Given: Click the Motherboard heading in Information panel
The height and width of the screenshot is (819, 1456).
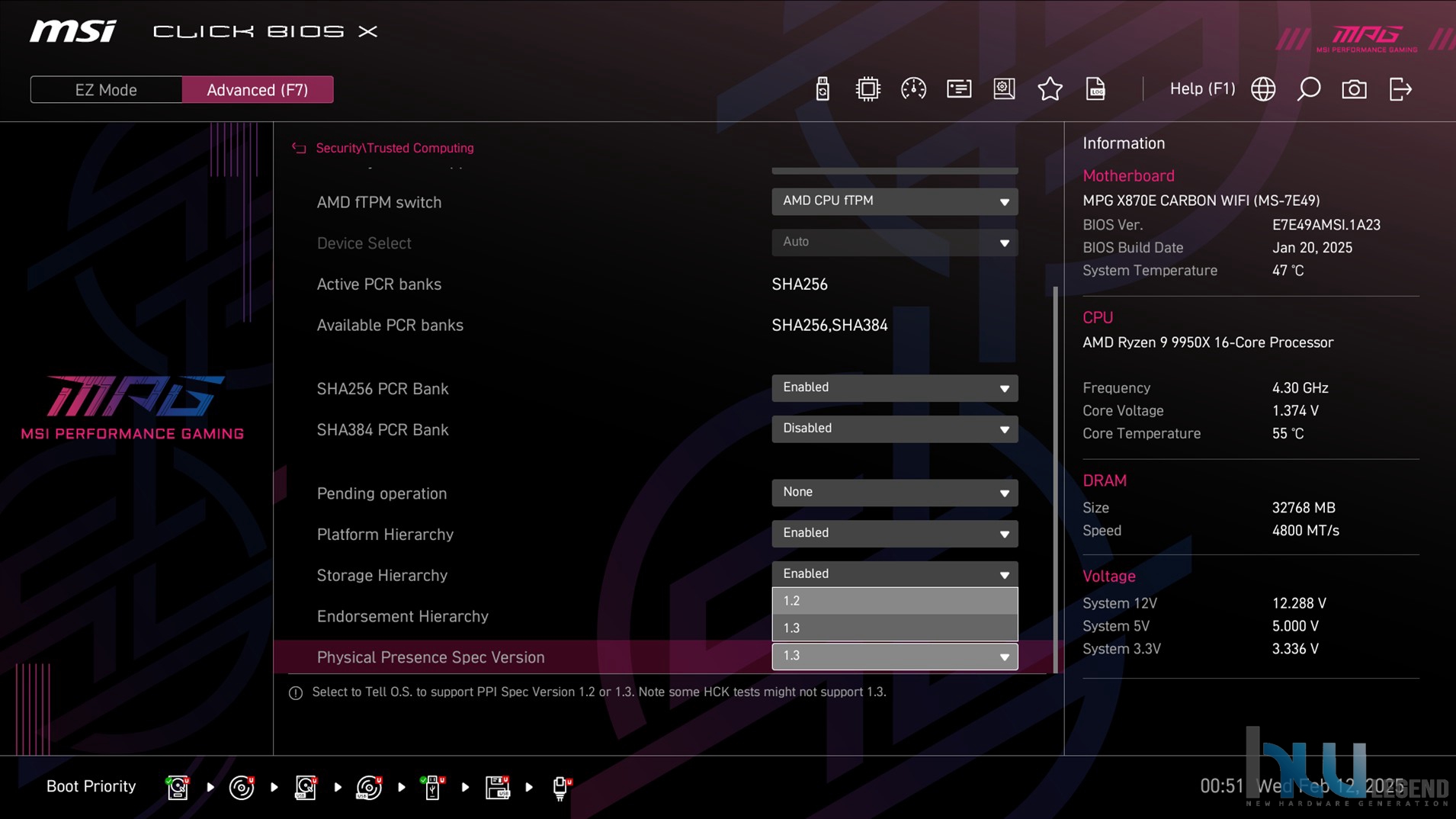Looking at the screenshot, I should [1128, 176].
